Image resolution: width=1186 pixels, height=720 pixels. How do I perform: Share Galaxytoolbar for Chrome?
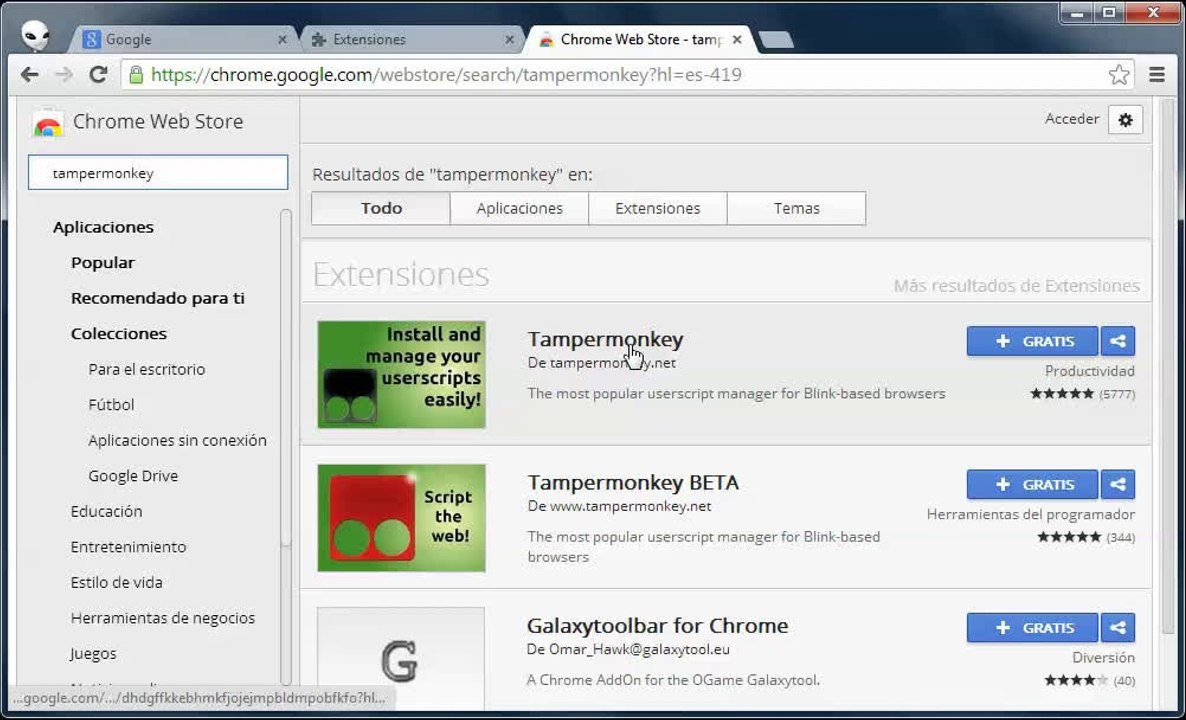coord(1118,628)
